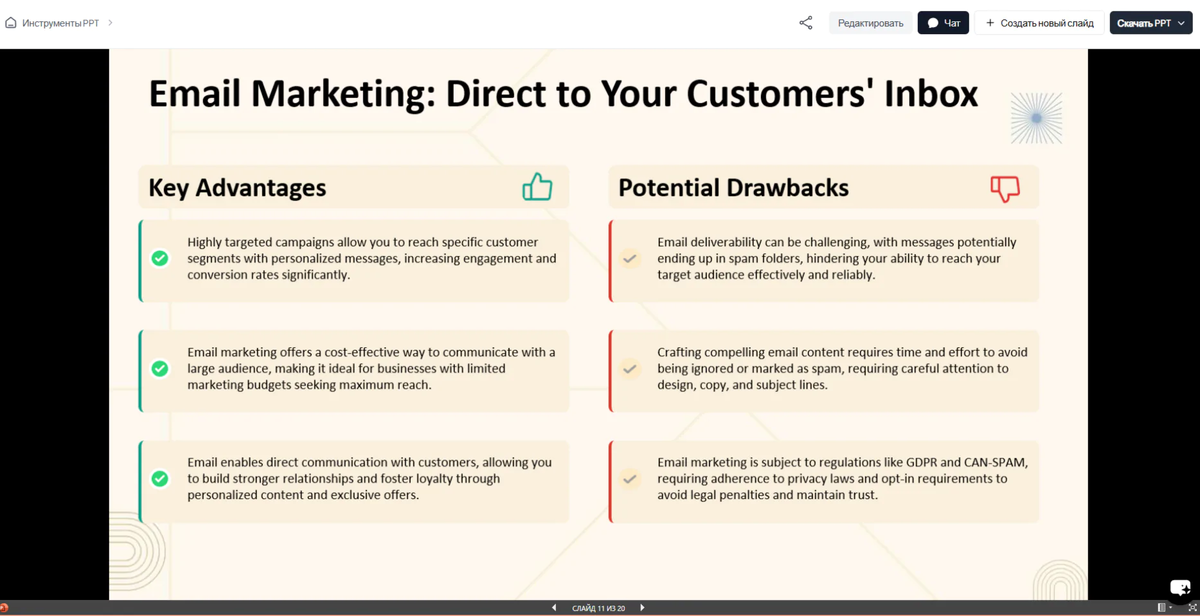The width and height of the screenshot is (1200, 616).
Task: Go to previous slide arrow
Action: point(554,608)
